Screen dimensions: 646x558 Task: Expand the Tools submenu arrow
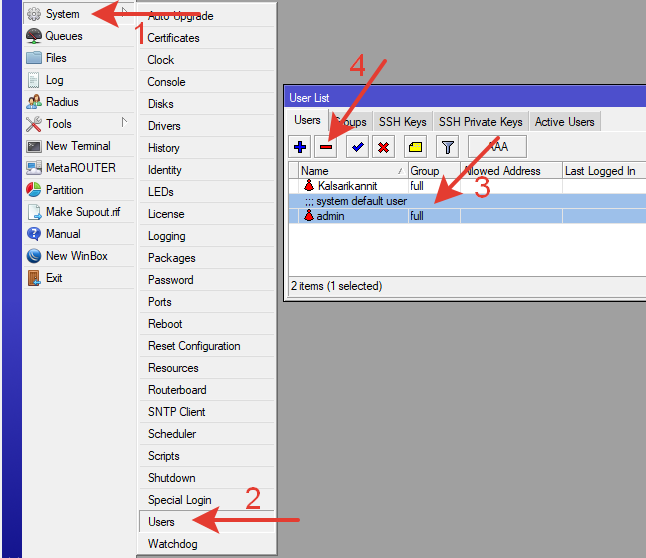point(124,122)
